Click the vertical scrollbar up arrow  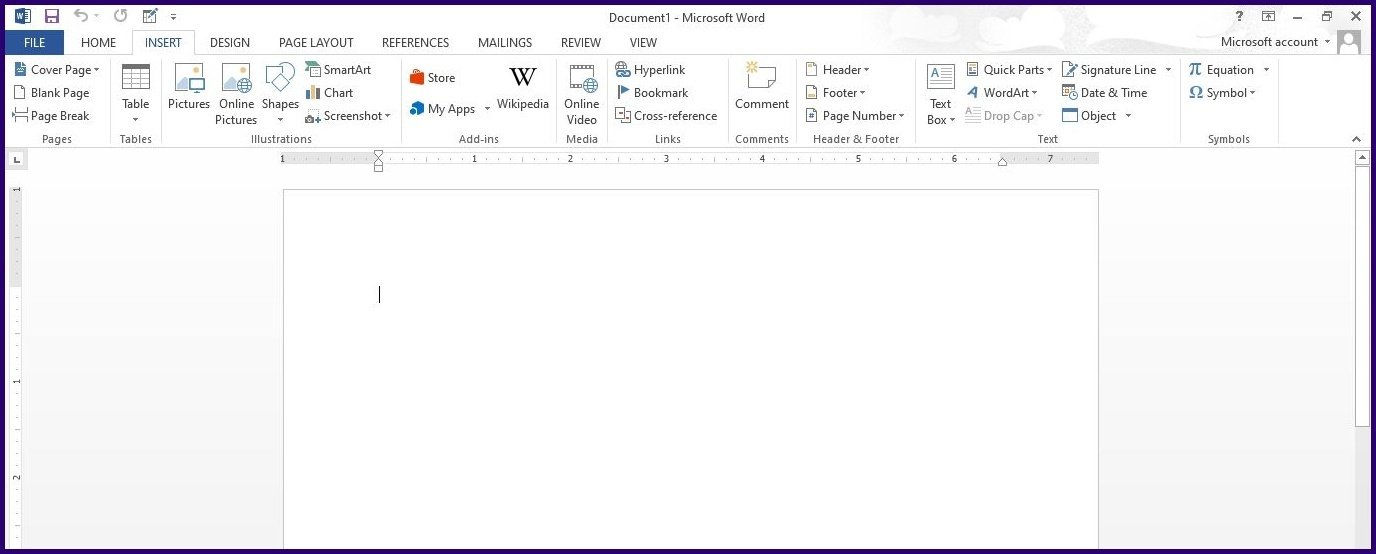(x=1362, y=159)
